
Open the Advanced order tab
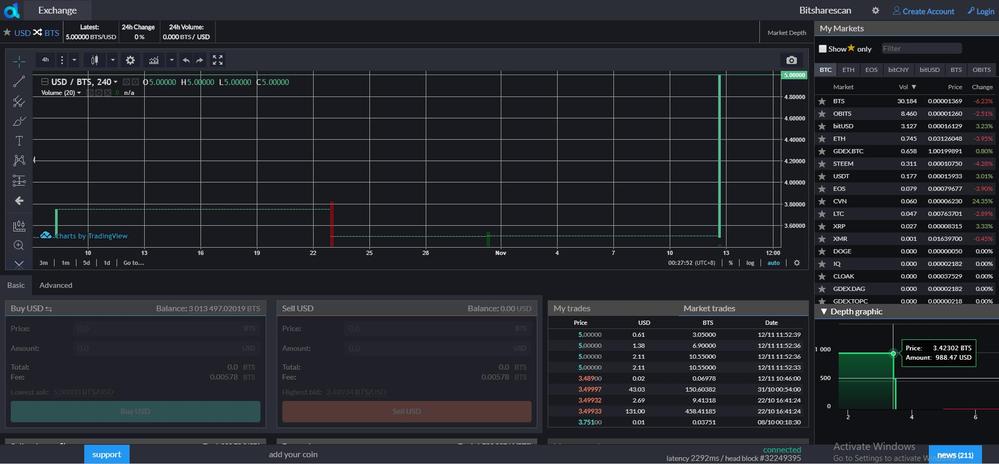(55, 285)
